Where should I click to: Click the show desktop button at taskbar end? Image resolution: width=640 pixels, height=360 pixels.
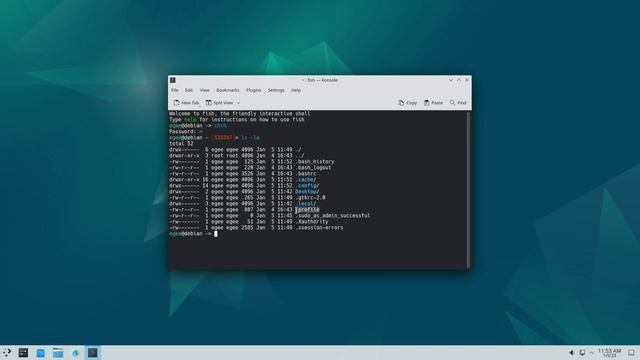pos(631,353)
